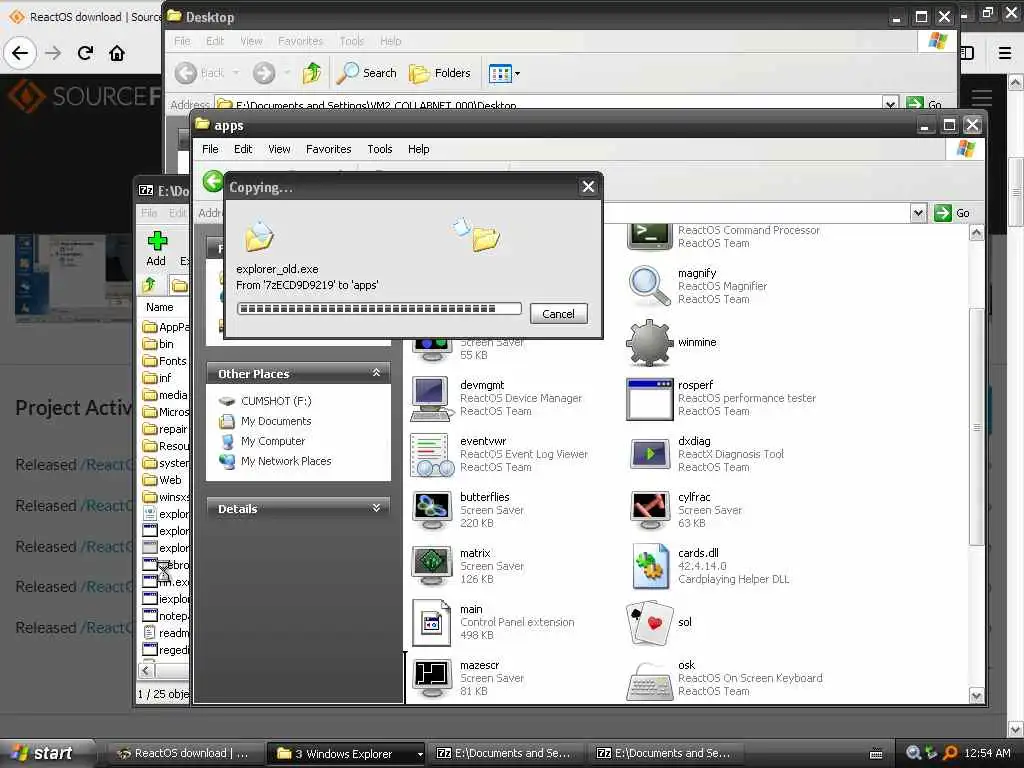
Task: Open the winmine gear icon
Action: (x=649, y=343)
